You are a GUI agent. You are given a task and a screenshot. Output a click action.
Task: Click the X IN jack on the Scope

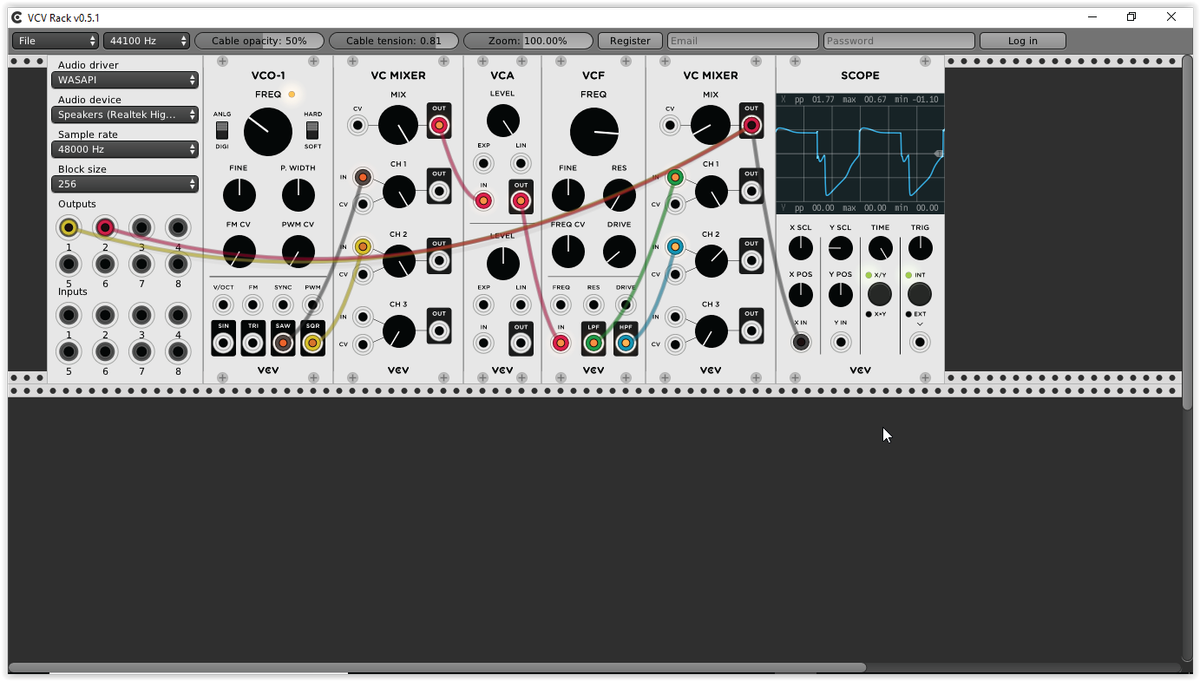(801, 341)
